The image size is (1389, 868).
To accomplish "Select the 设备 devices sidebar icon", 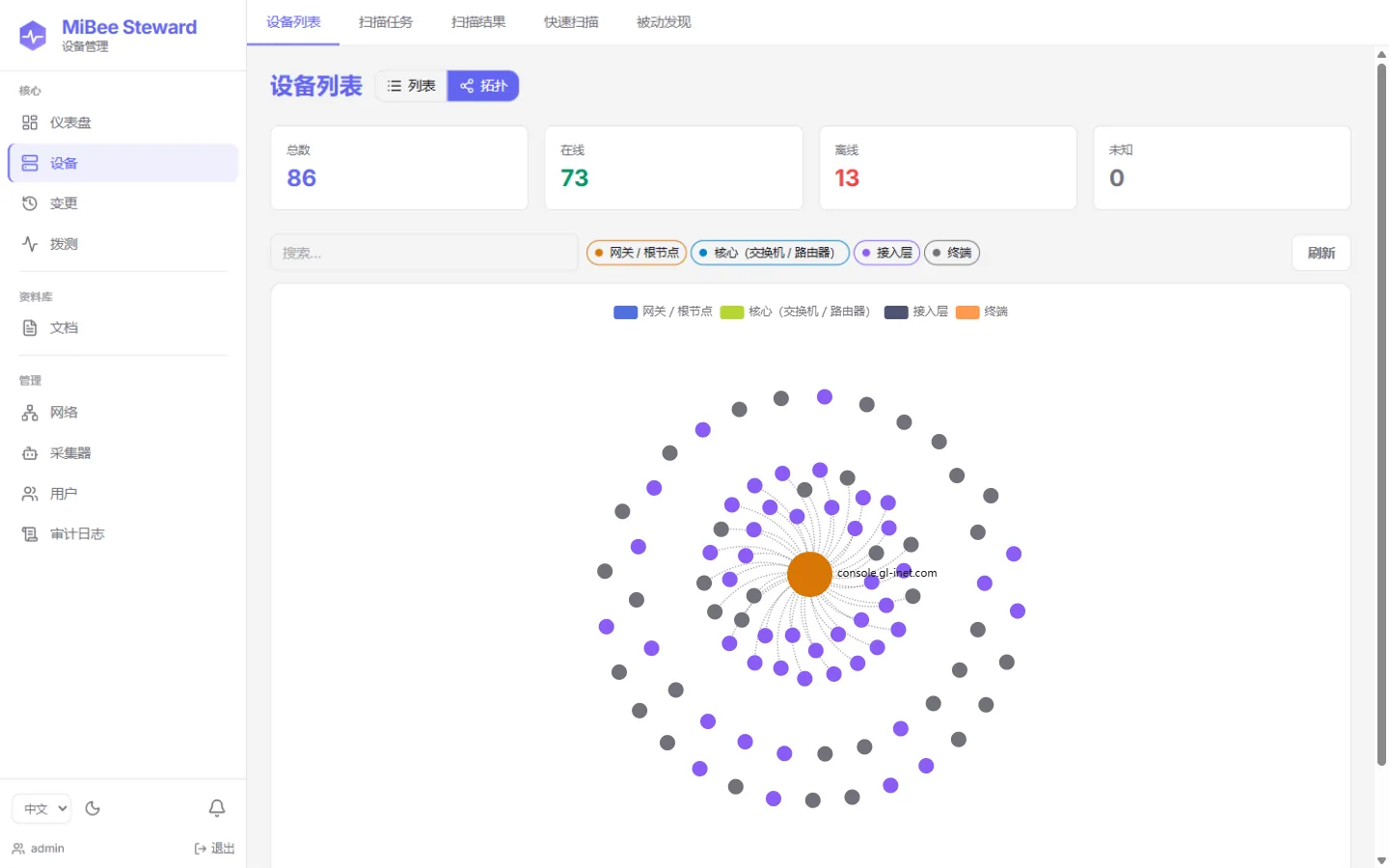I will tap(30, 163).
